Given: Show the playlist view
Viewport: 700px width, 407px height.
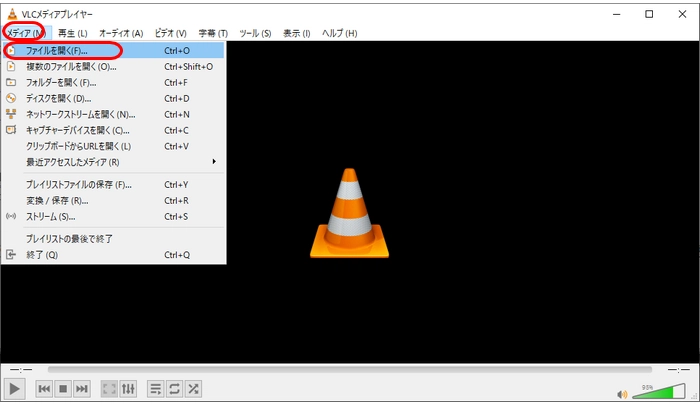Looking at the screenshot, I should point(155,389).
